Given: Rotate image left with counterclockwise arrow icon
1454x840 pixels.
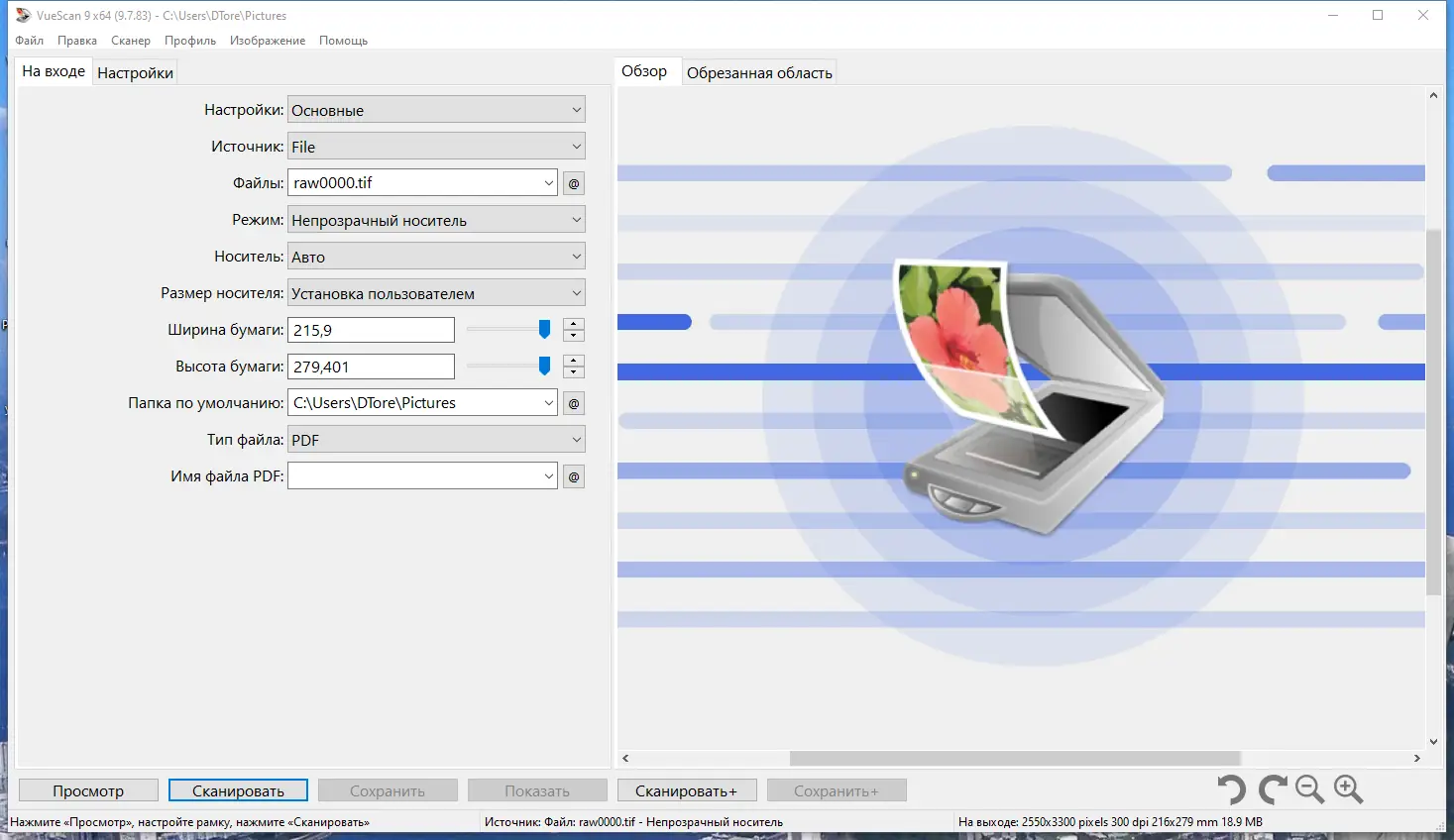Looking at the screenshot, I should pos(1232,789).
